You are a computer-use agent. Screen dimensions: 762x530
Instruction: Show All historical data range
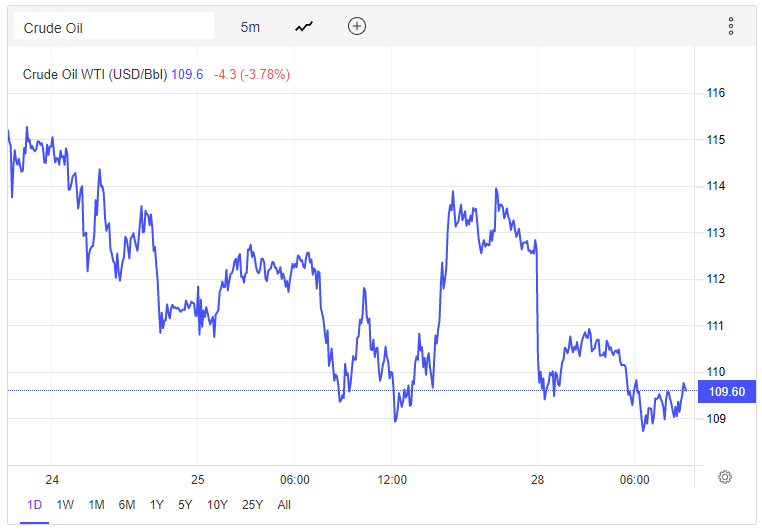[285, 505]
